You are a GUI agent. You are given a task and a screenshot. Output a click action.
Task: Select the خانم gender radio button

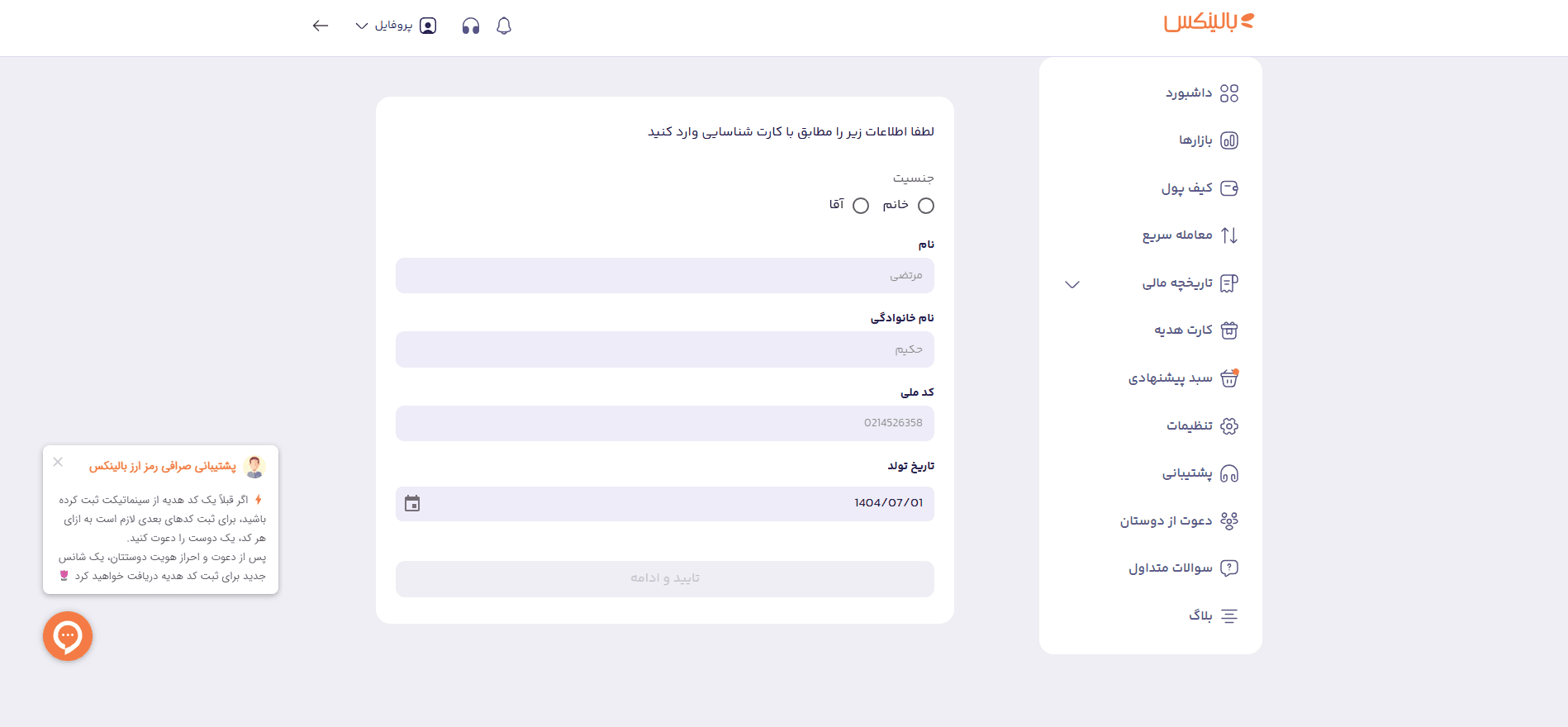click(925, 206)
